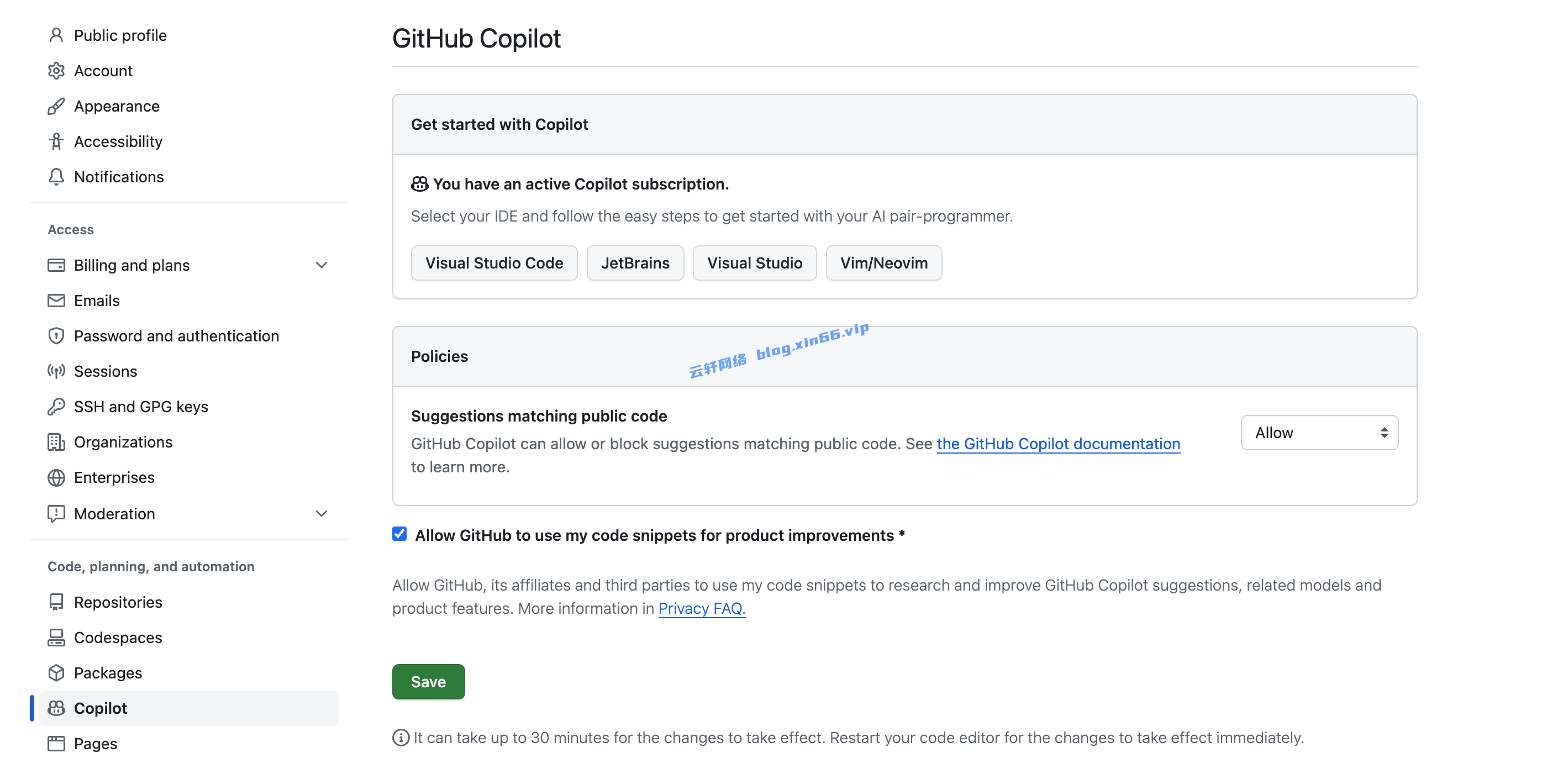Click the SSH and GPG key icon

point(56,406)
